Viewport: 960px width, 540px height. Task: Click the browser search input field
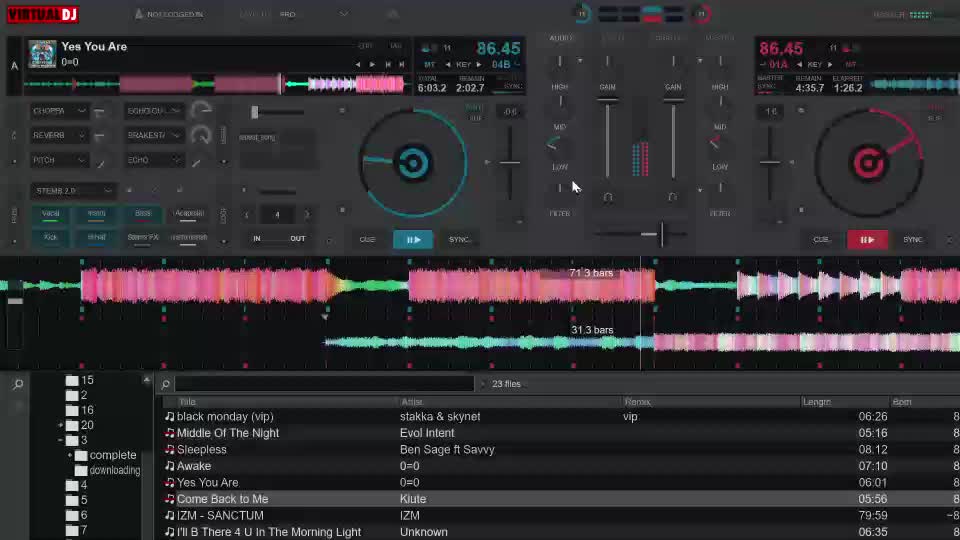(x=324, y=384)
